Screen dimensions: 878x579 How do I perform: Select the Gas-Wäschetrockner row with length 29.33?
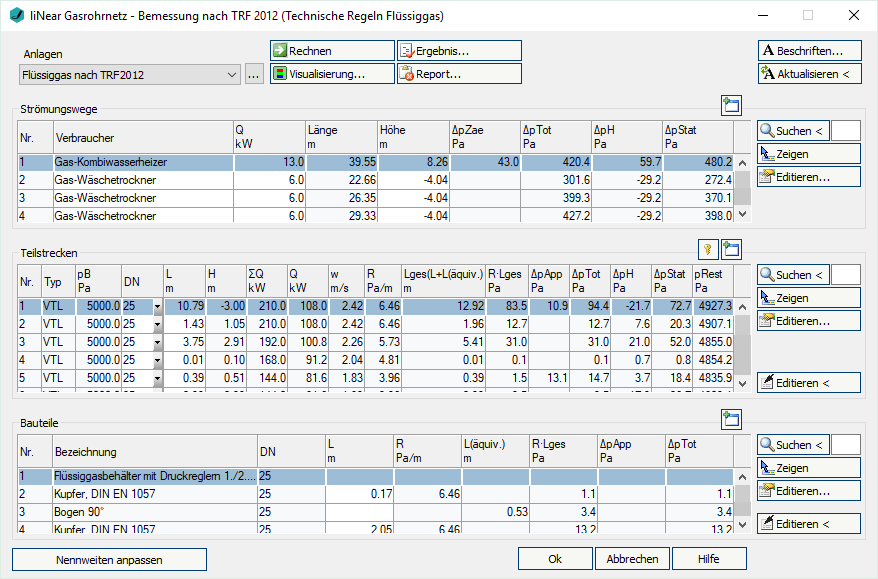pyautogui.click(x=376, y=216)
